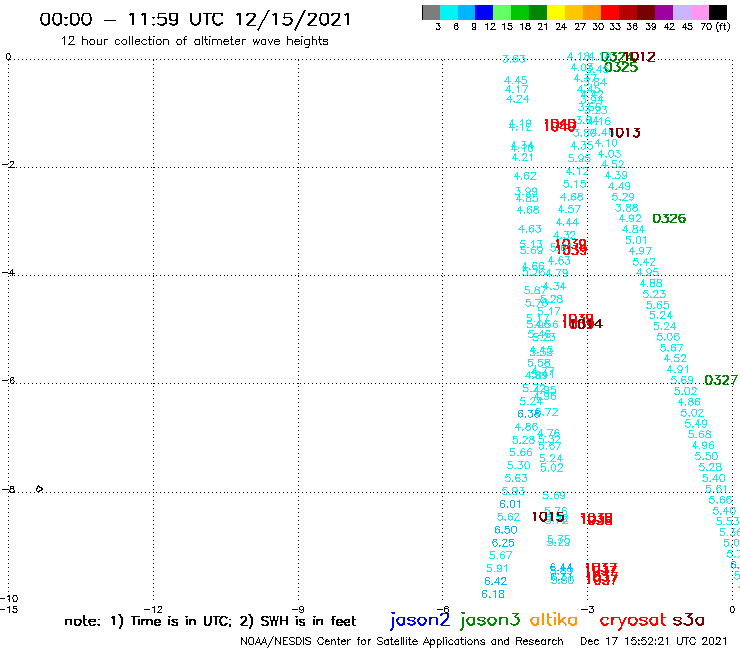Image resolution: width=740 pixels, height=650 pixels.
Task: Click the orange swatch above label 30
Action: (591, 12)
